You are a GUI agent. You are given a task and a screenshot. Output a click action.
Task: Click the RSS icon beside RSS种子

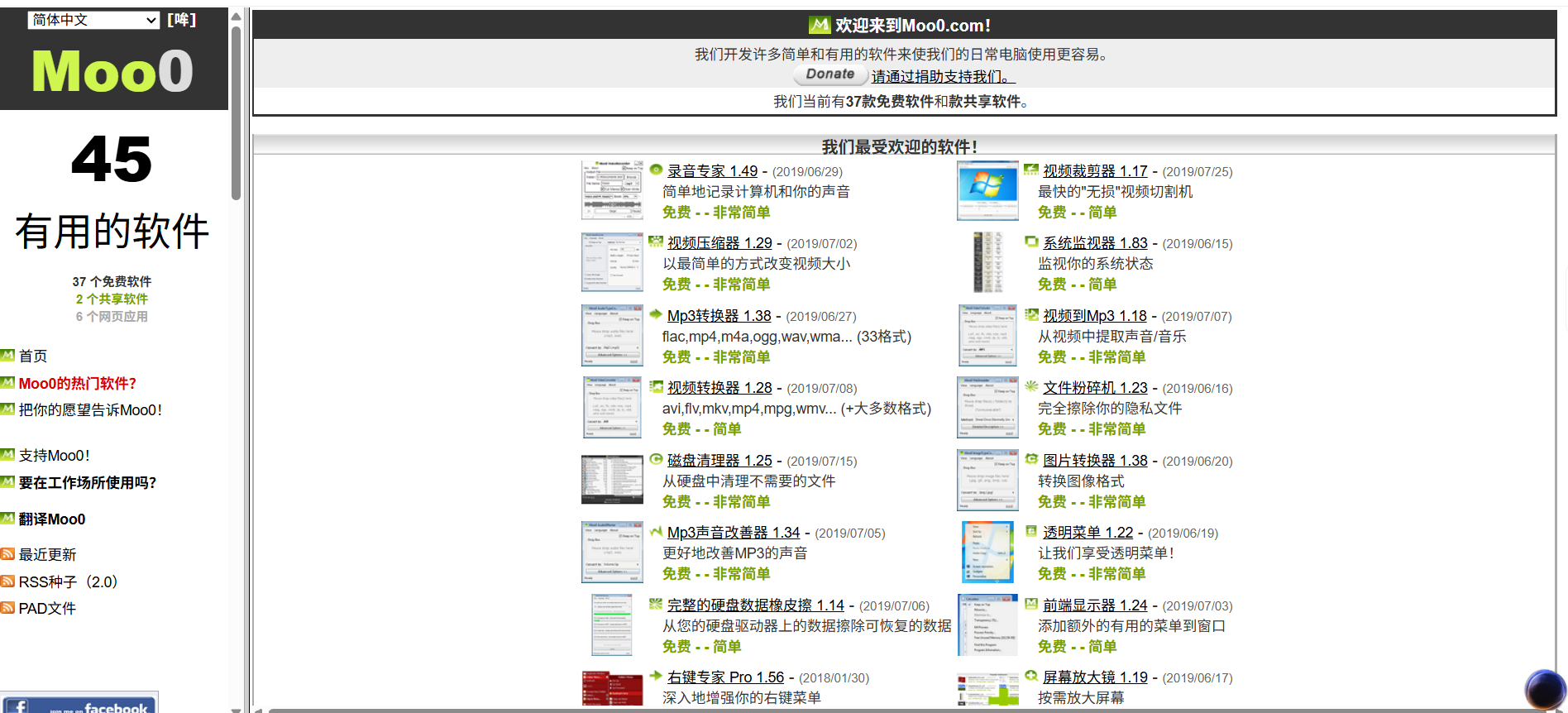tap(8, 581)
